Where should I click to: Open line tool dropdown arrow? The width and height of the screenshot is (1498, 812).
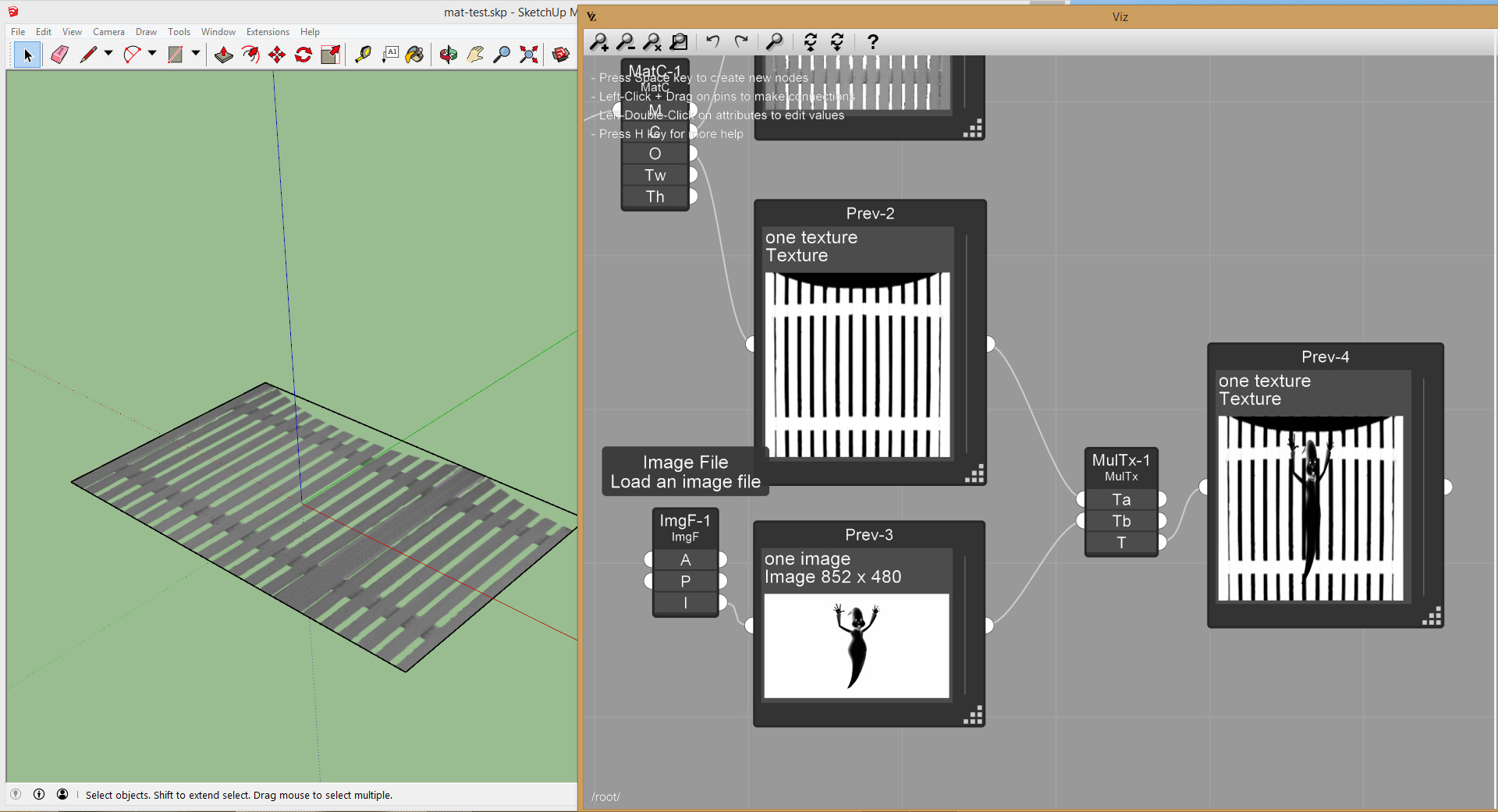[108, 54]
